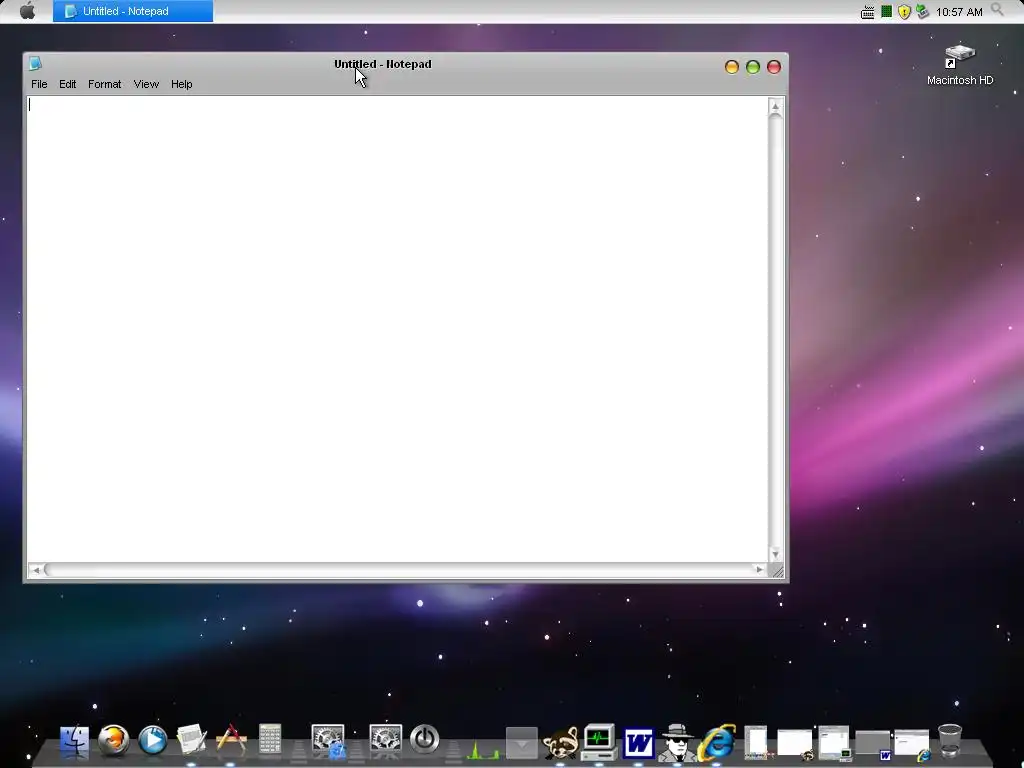This screenshot has width=1024, height=768.
Task: Select the minimized window thumbnail with Explorer badge
Action: coord(912,745)
